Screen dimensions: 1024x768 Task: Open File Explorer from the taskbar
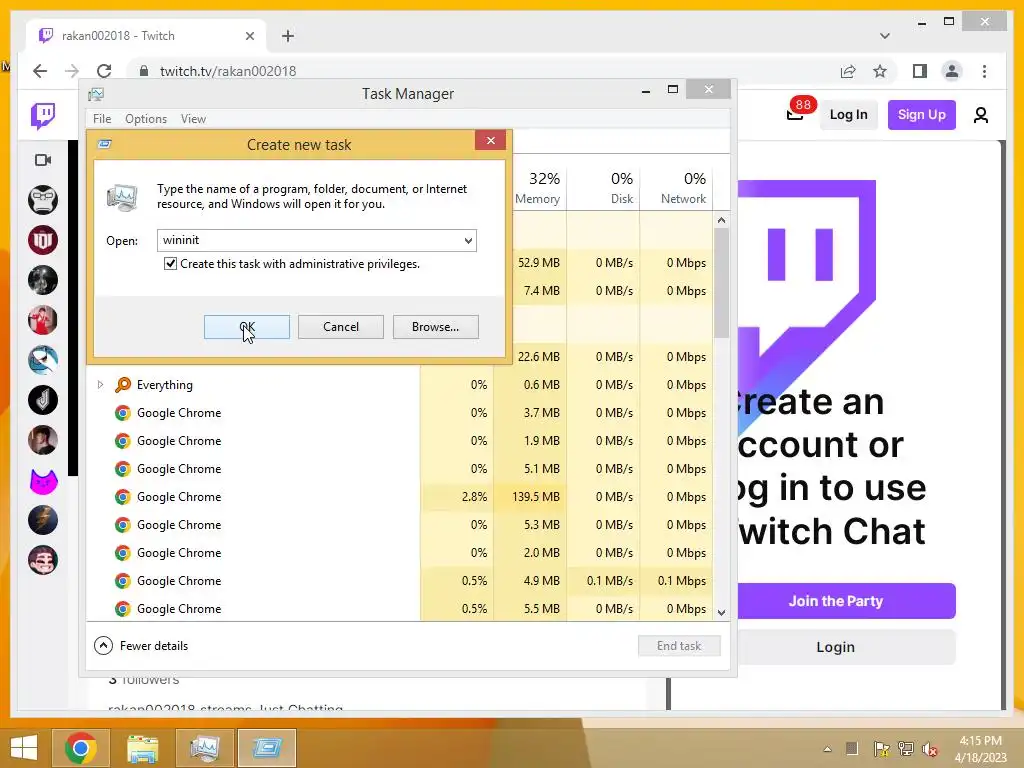(x=142, y=748)
